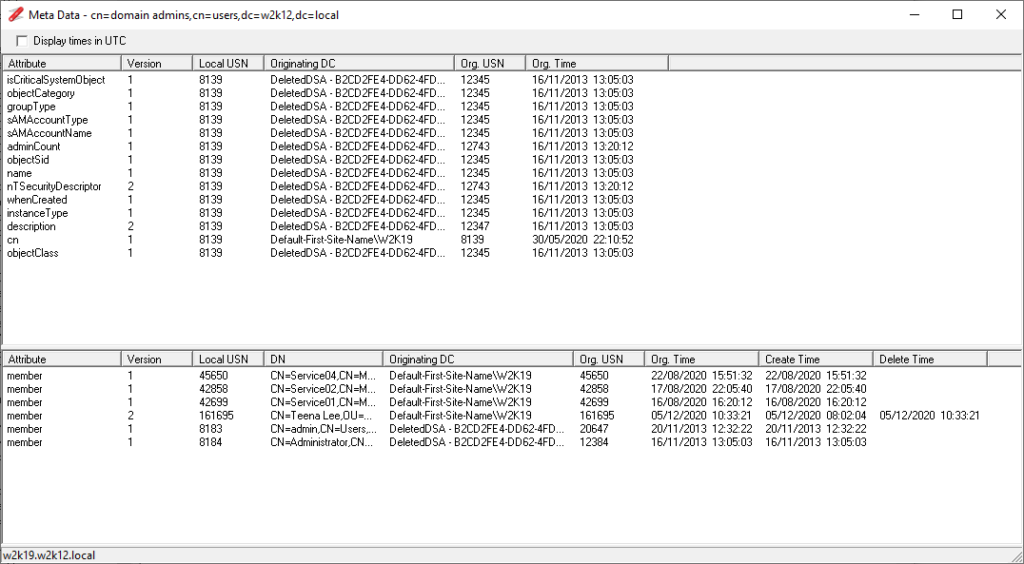1024x564 pixels.
Task: Sort upper list by Attribute column header
Action: [x=62, y=63]
